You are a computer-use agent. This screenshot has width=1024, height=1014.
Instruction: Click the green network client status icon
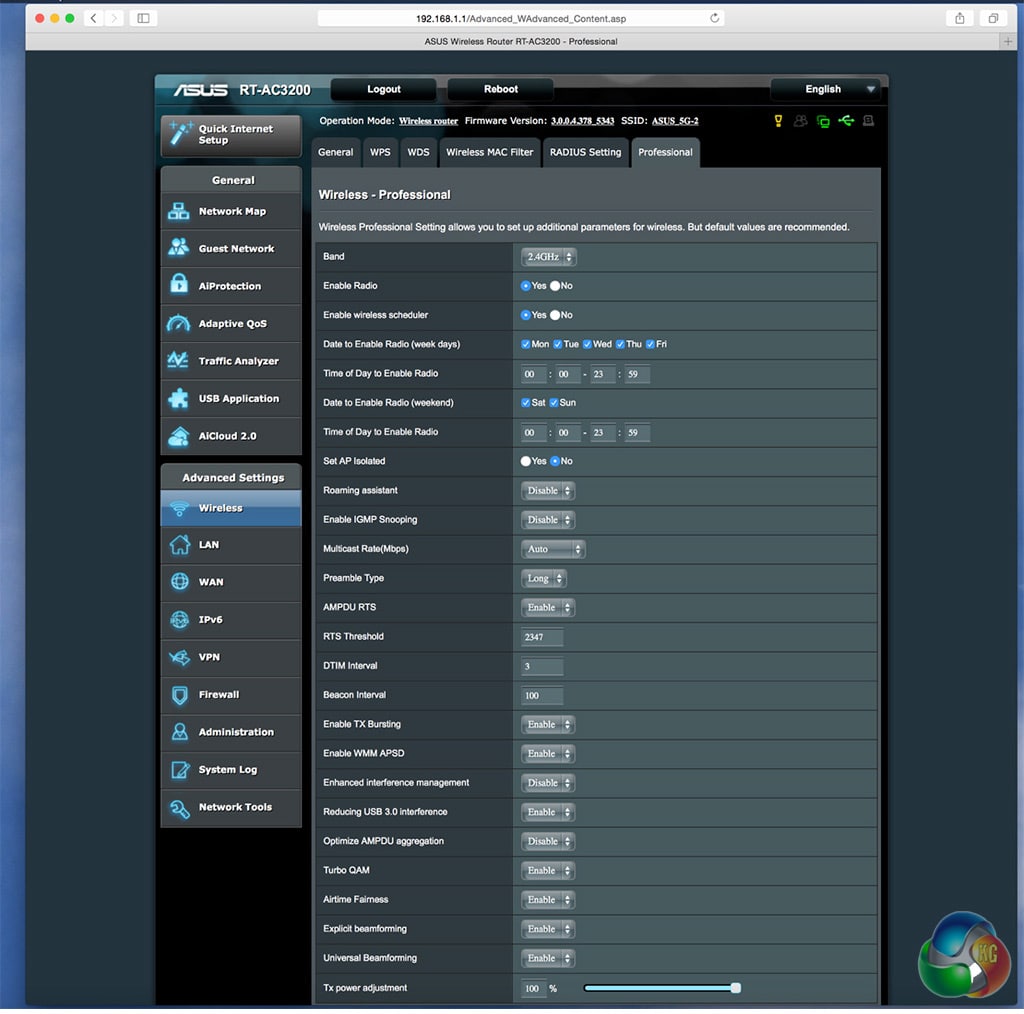point(823,121)
